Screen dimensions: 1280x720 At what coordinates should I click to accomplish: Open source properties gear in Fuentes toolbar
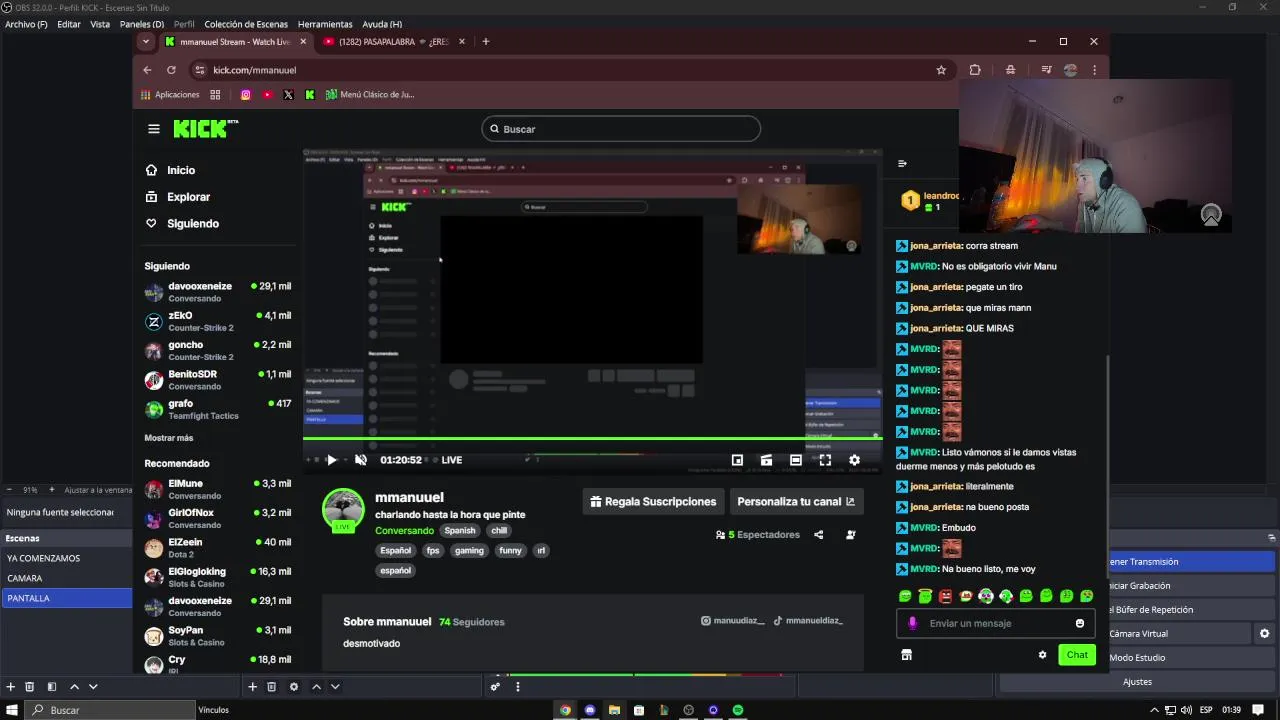click(x=294, y=687)
